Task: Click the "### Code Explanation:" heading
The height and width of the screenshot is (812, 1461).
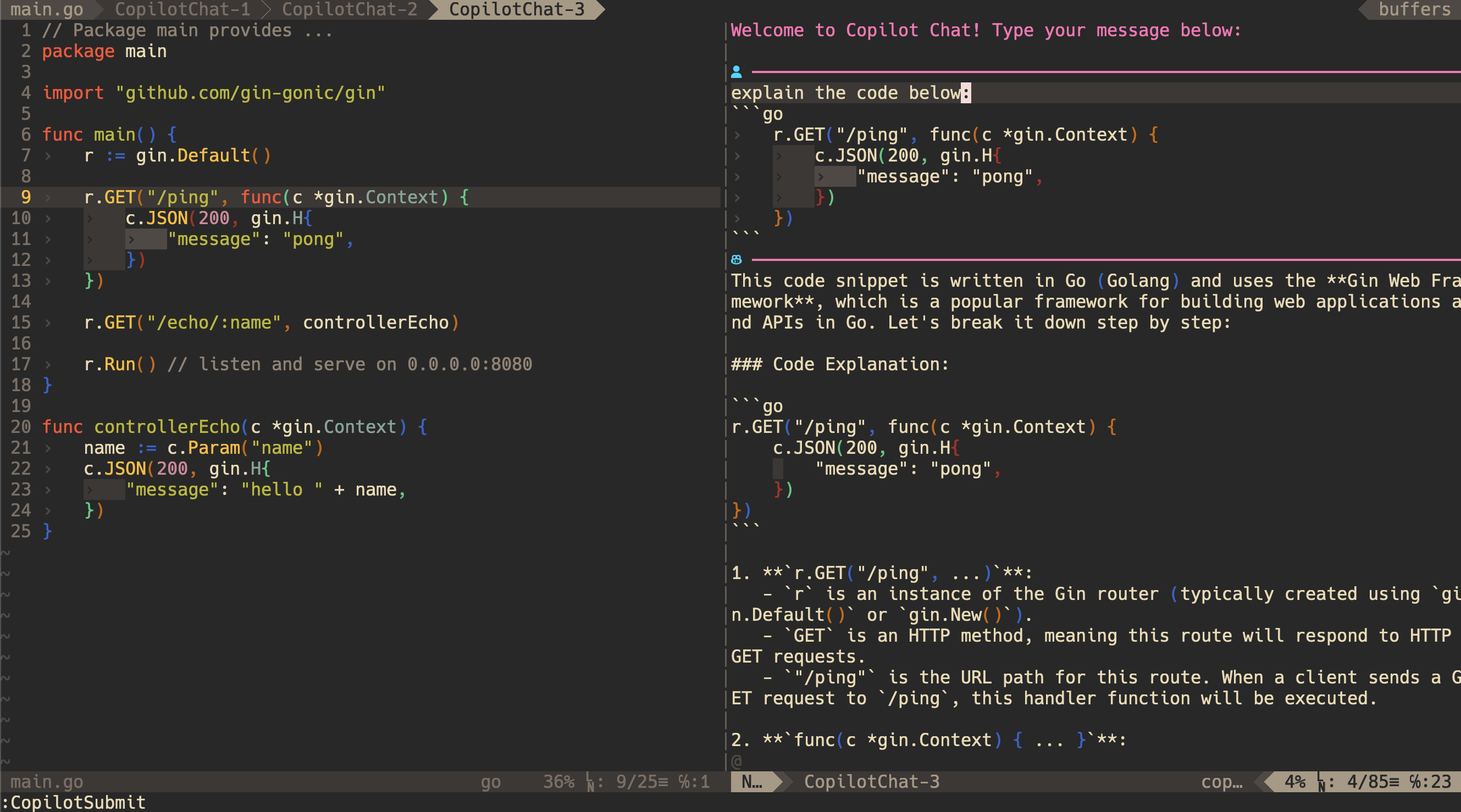Action: pos(839,364)
